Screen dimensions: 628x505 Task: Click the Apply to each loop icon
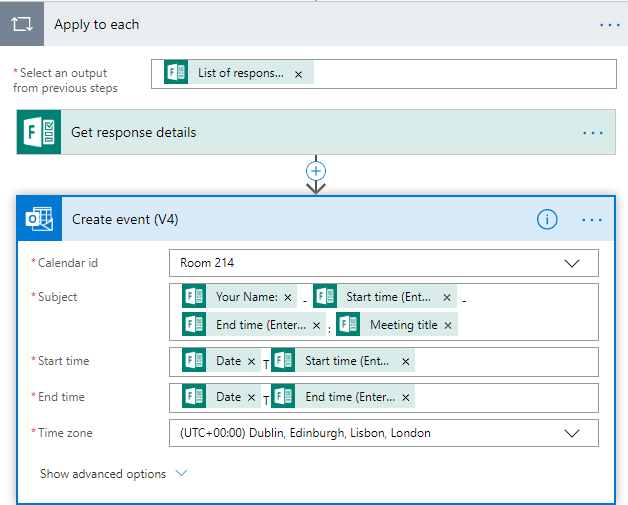pos(22,24)
